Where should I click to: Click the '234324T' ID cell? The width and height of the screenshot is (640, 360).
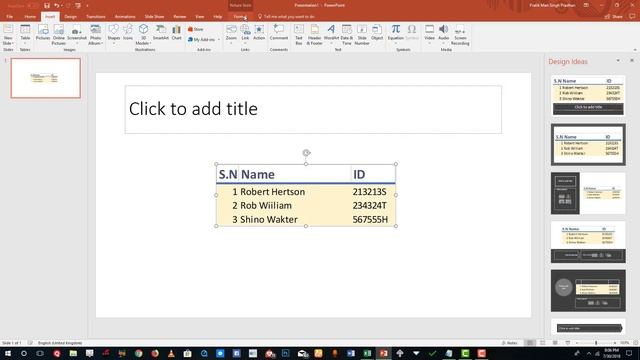click(x=369, y=206)
